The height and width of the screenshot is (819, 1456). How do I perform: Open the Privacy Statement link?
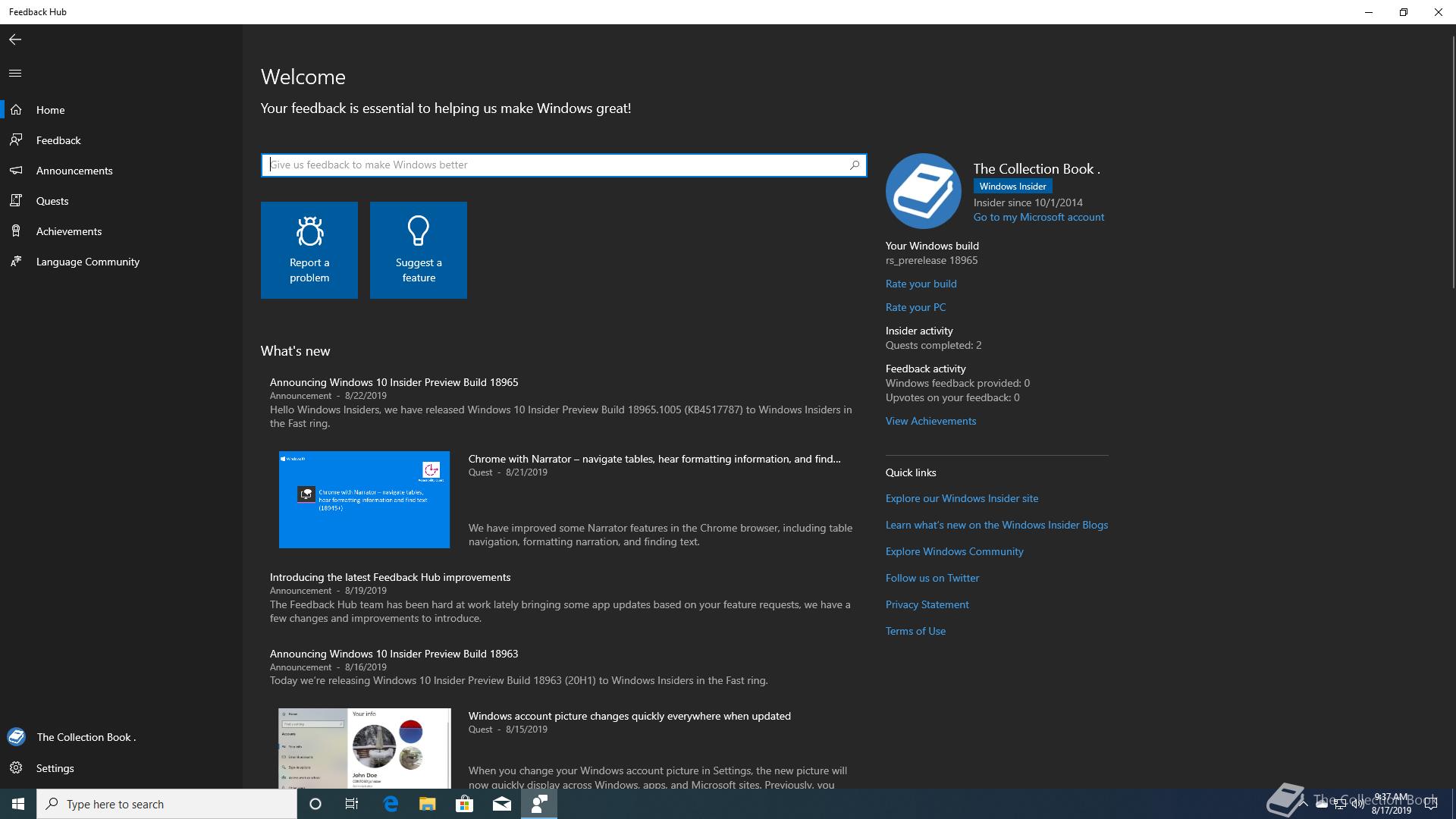point(927,604)
